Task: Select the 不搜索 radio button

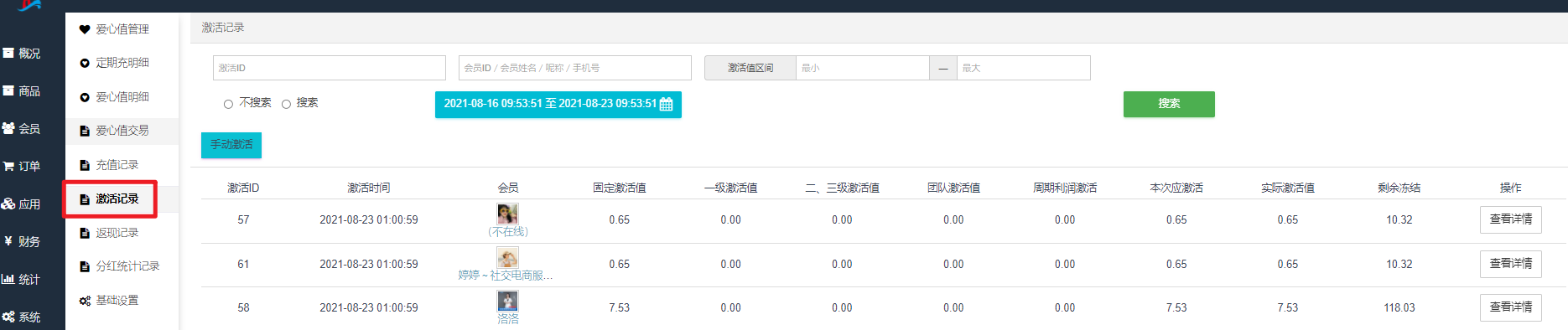Action: (228, 104)
